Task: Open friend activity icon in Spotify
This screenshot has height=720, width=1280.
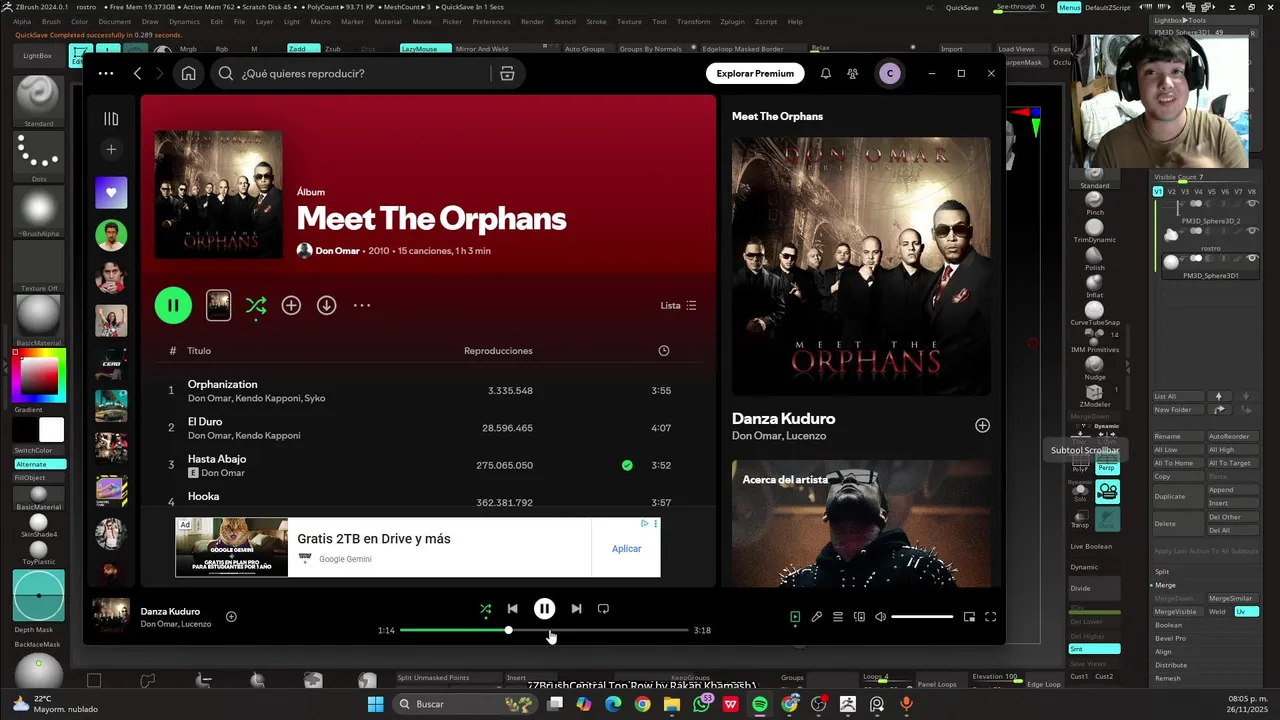Action: point(852,73)
